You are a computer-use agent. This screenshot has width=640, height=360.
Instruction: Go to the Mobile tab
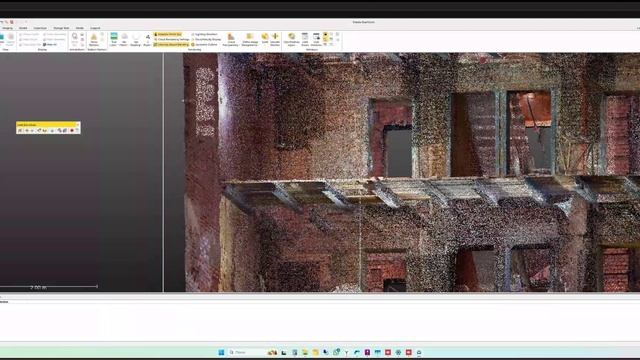click(80, 28)
